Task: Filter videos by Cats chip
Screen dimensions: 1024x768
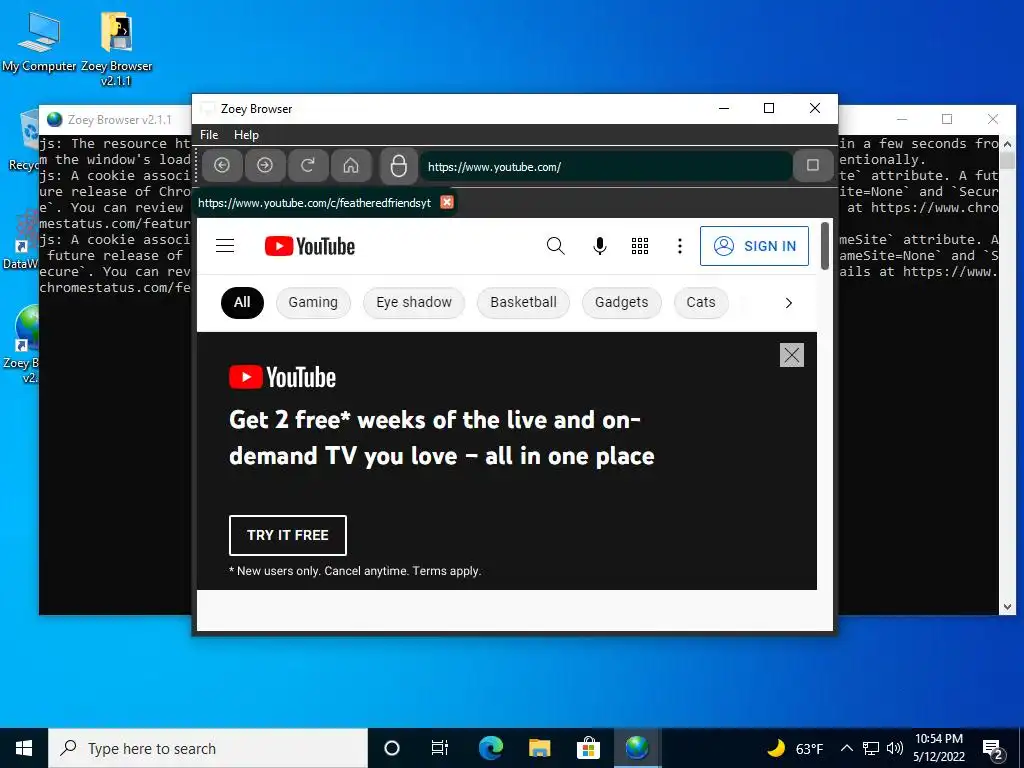Action: [701, 302]
